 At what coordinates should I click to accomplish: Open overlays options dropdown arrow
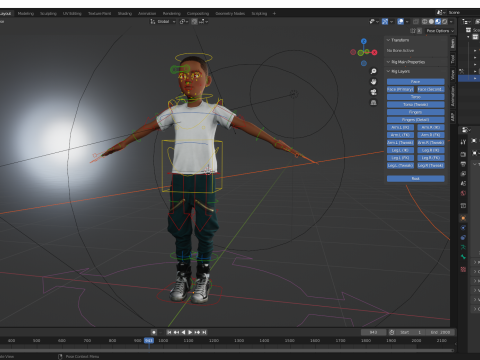coord(407,21)
